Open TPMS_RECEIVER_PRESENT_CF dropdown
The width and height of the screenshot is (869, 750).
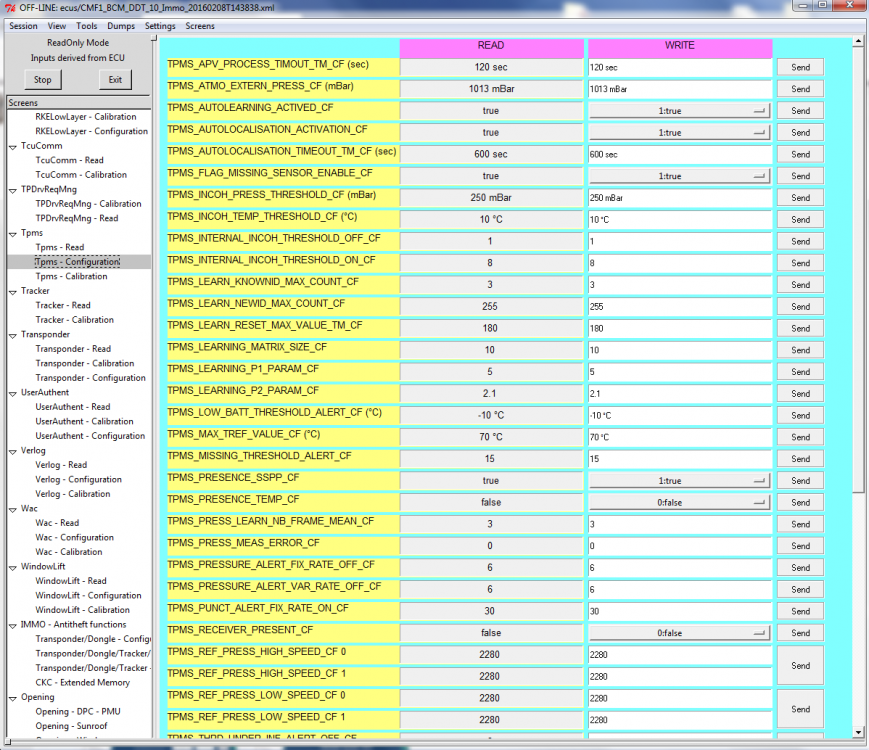pyautogui.click(x=679, y=632)
